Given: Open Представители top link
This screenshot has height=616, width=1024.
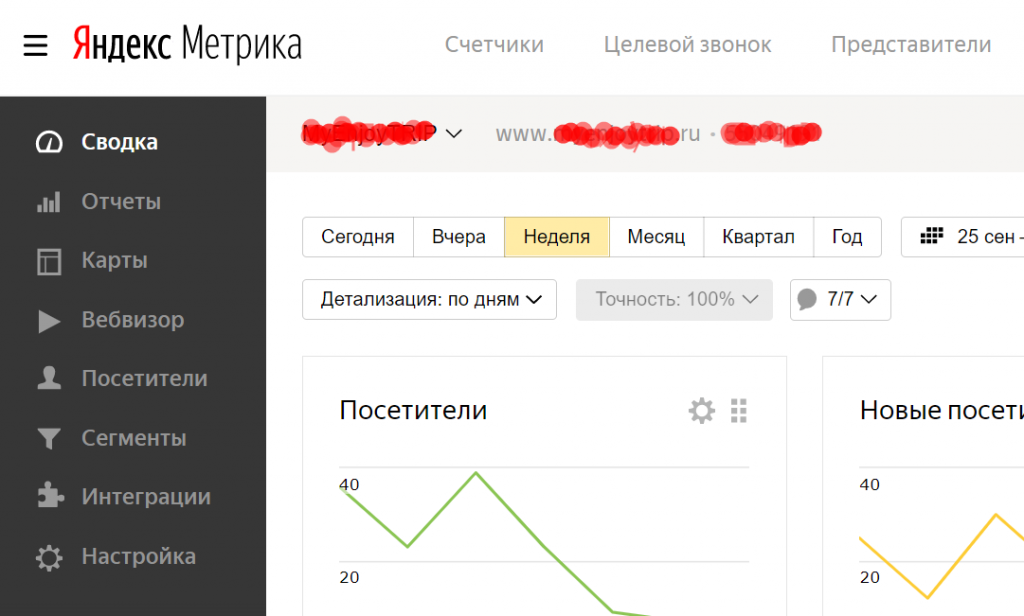Looking at the screenshot, I should (911, 44).
